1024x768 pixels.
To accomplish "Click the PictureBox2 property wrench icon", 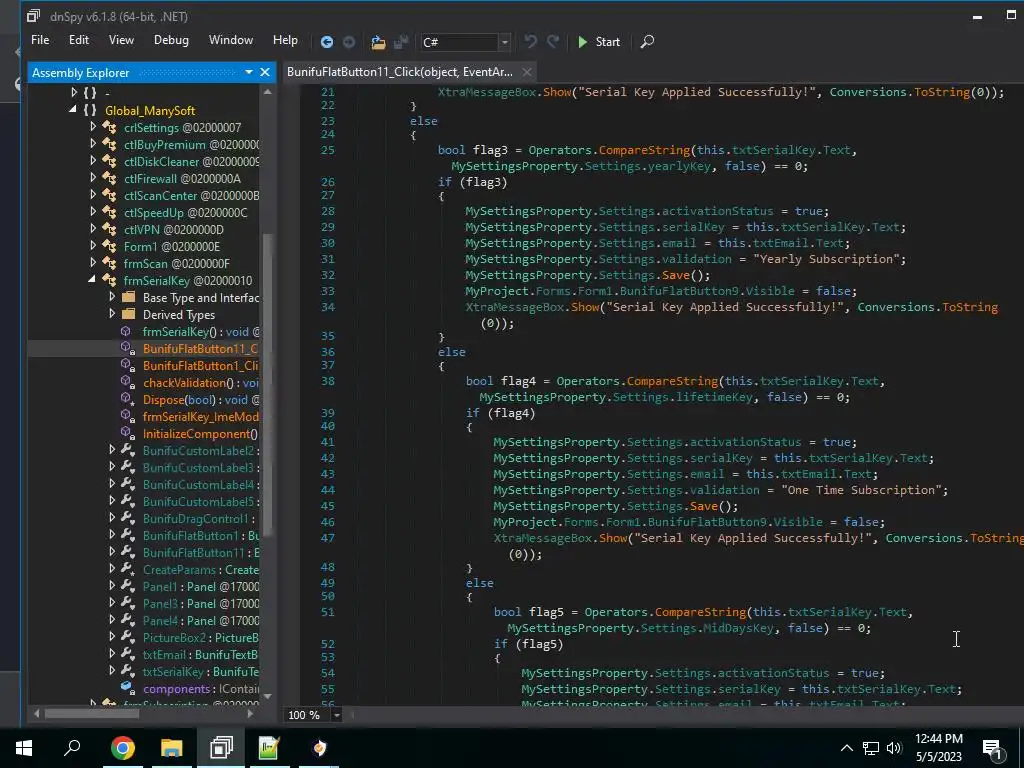I will point(128,637).
